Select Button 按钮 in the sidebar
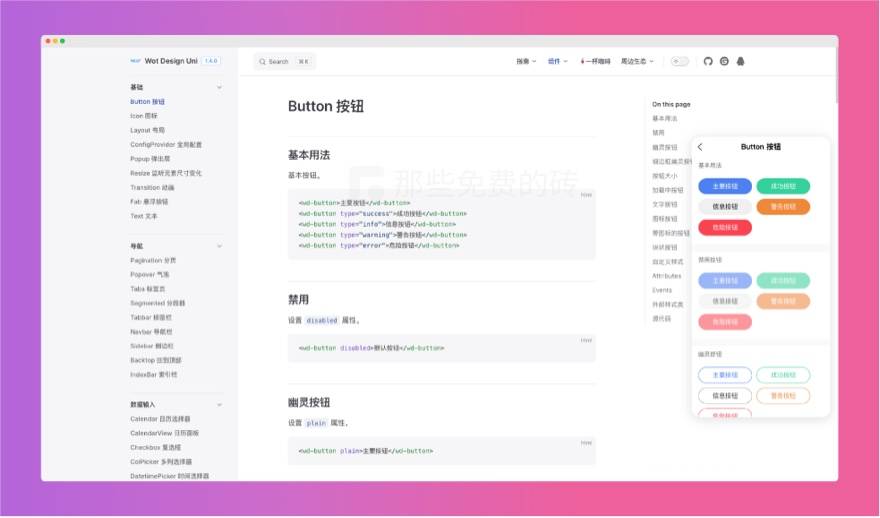The image size is (880, 518). pos(148,102)
